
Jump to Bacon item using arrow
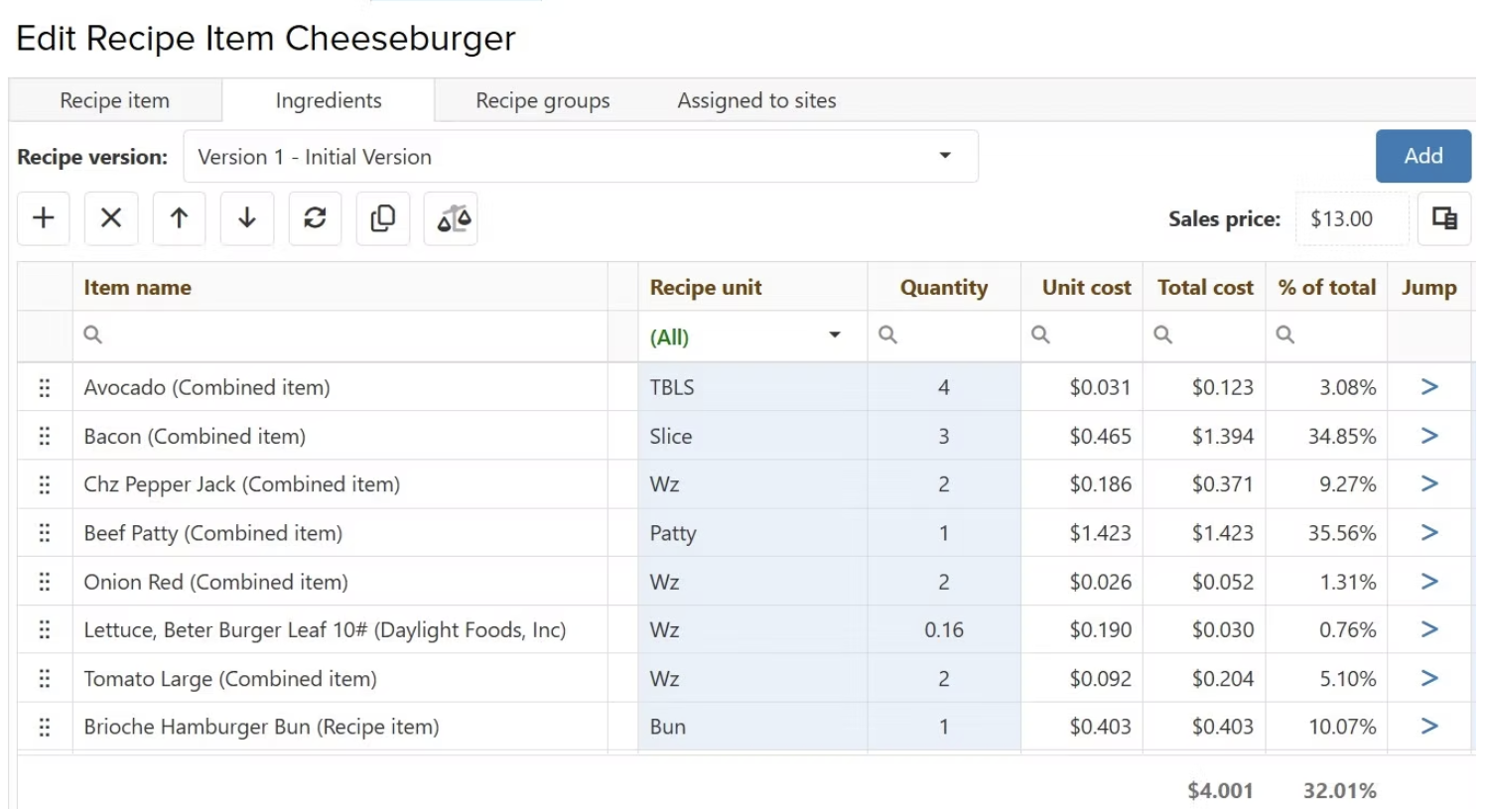coord(1429,436)
